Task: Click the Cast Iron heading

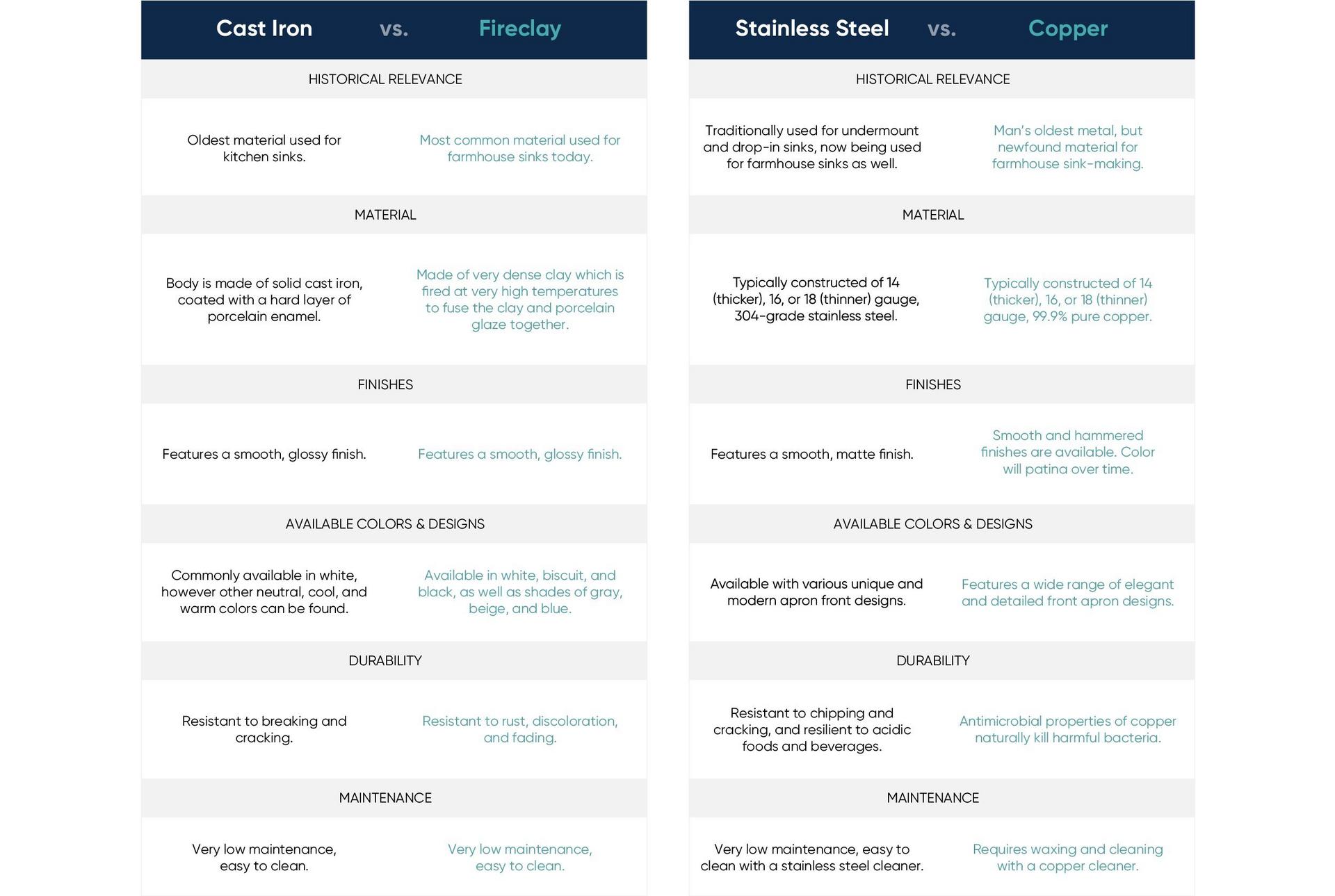Action: [x=264, y=28]
